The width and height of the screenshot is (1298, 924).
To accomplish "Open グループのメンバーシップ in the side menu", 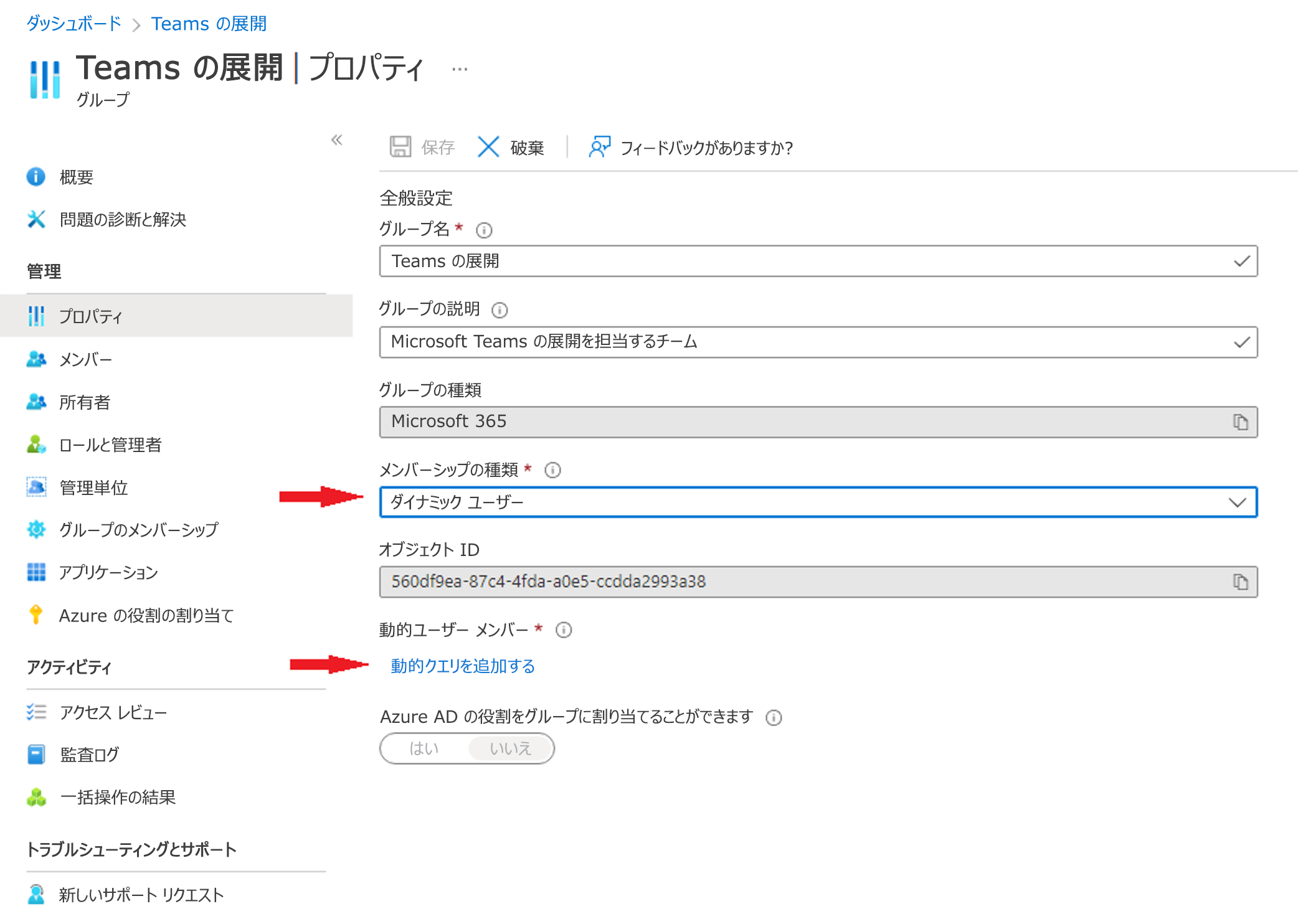I will 138,529.
